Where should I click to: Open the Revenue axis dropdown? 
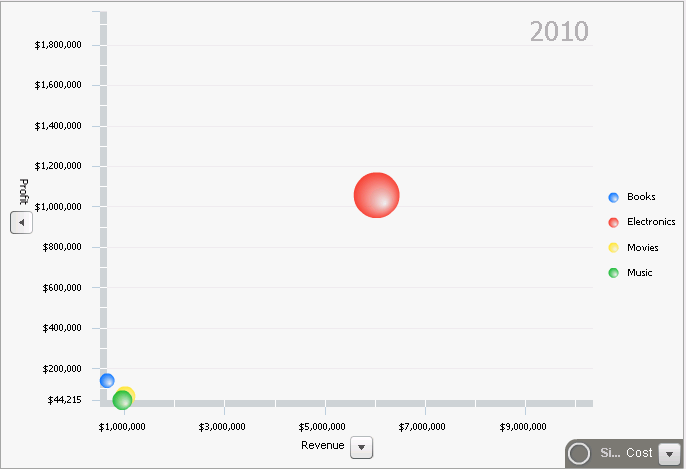click(x=361, y=447)
